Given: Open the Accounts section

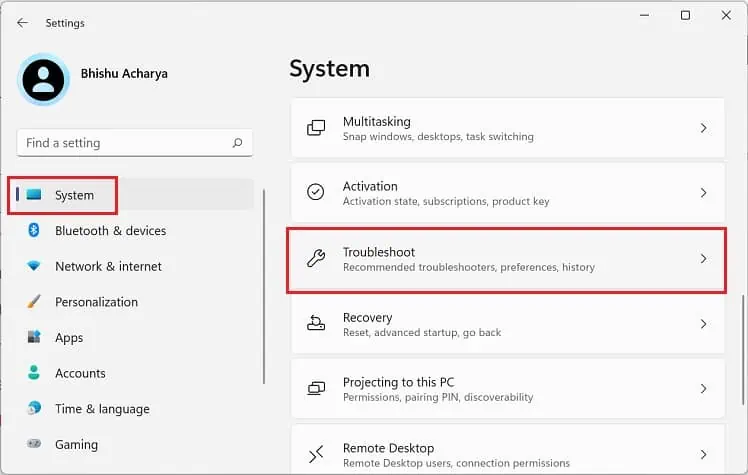Looking at the screenshot, I should tap(80, 373).
